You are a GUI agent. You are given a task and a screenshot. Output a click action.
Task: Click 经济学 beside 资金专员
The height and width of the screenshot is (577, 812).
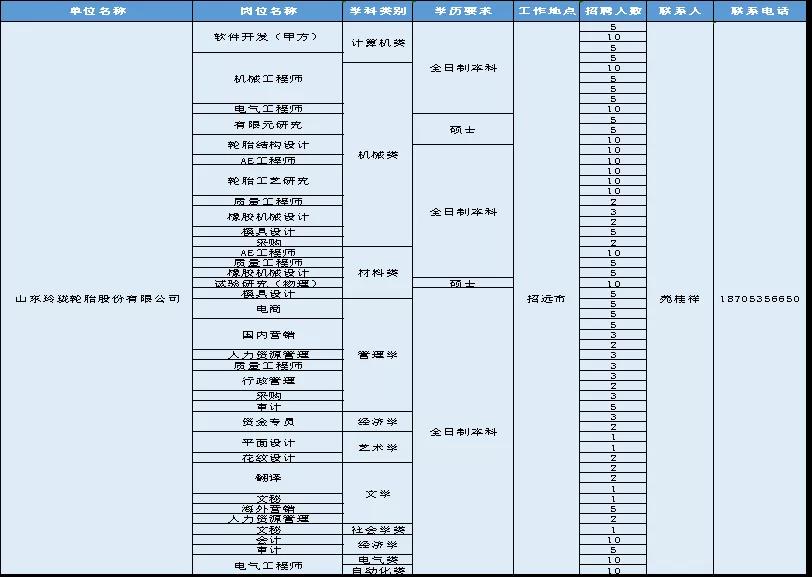[x=378, y=422]
